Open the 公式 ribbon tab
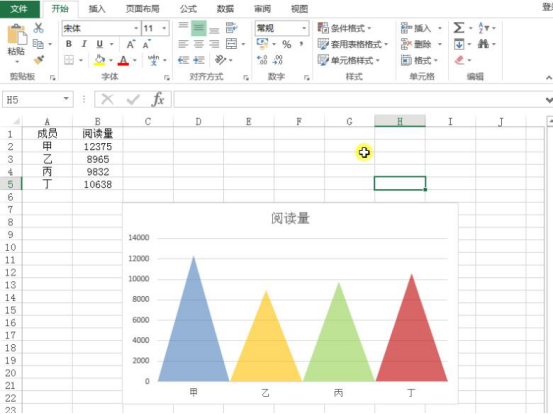The image size is (553, 414). (188, 9)
